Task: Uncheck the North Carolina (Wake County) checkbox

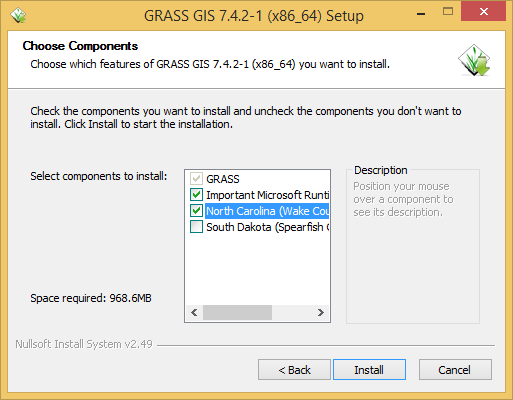Action: coord(196,211)
